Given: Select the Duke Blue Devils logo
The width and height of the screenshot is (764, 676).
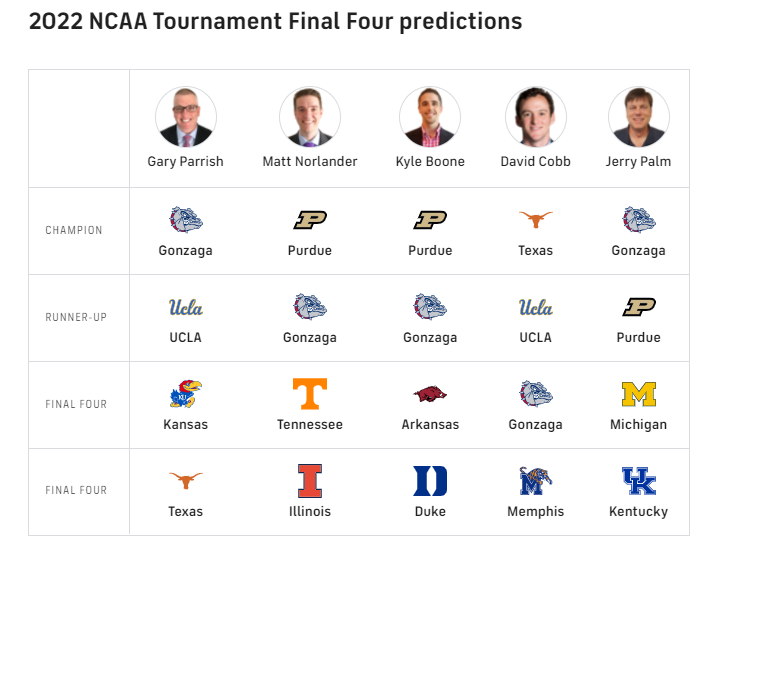Looking at the screenshot, I should pyautogui.click(x=430, y=481).
